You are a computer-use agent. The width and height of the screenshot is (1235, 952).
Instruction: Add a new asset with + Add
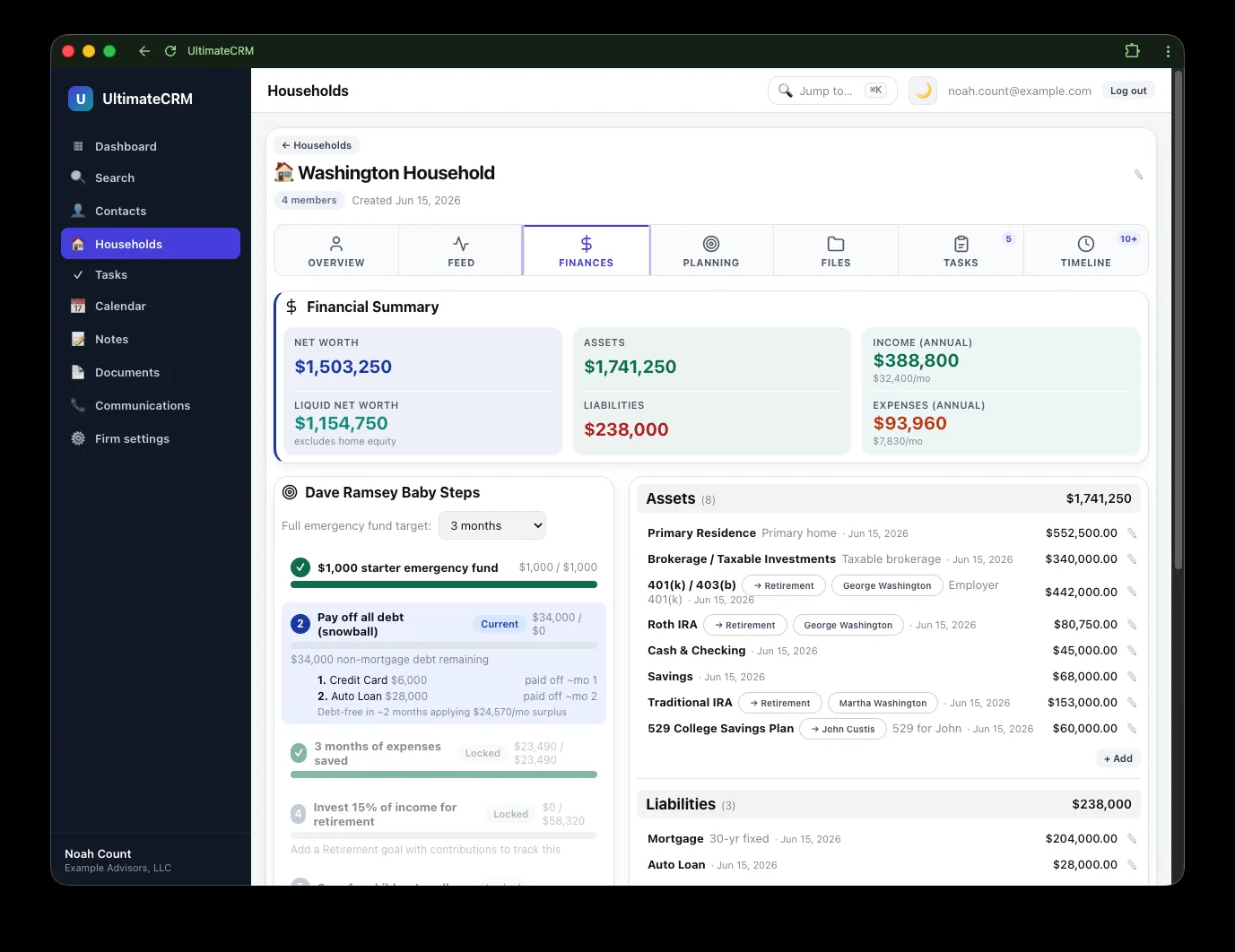coord(1118,758)
